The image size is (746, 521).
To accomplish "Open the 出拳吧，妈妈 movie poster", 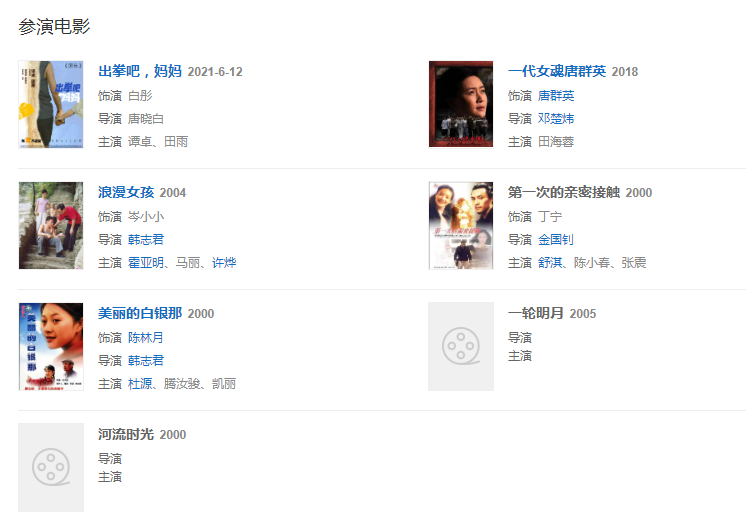I will (51, 104).
